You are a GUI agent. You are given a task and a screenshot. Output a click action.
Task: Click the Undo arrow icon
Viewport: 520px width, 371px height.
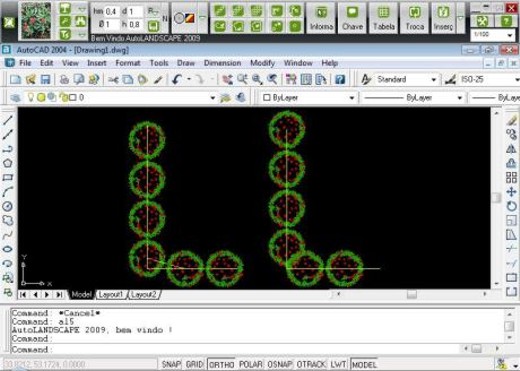[x=177, y=79]
